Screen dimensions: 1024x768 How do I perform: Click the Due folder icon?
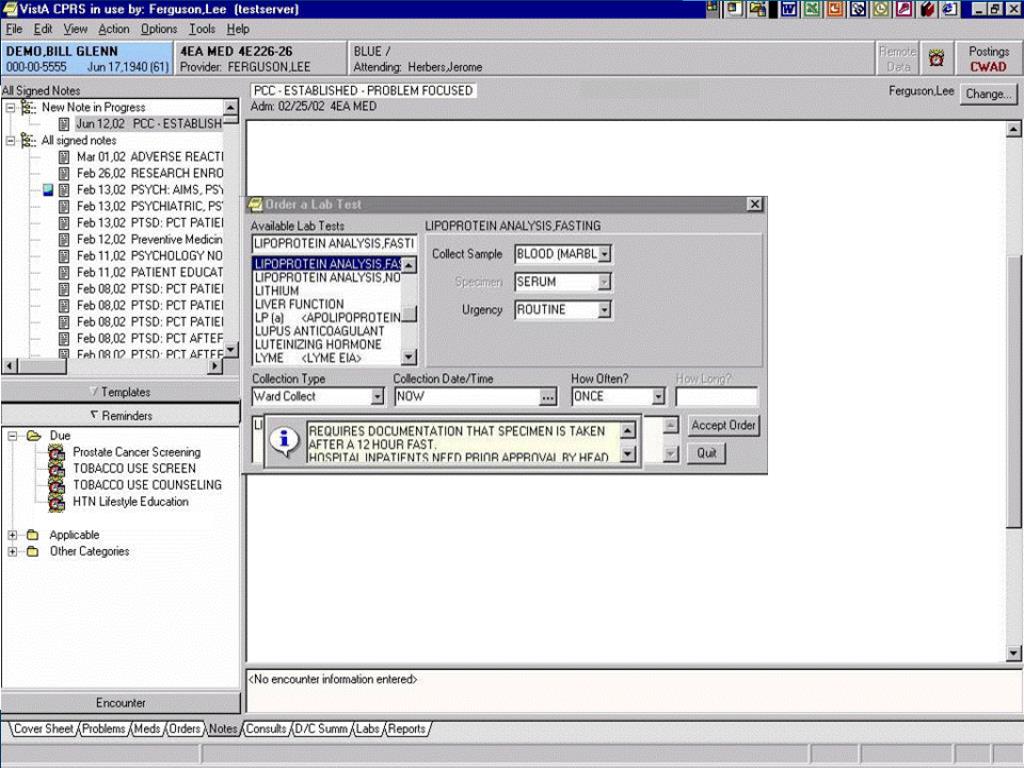tap(33, 436)
